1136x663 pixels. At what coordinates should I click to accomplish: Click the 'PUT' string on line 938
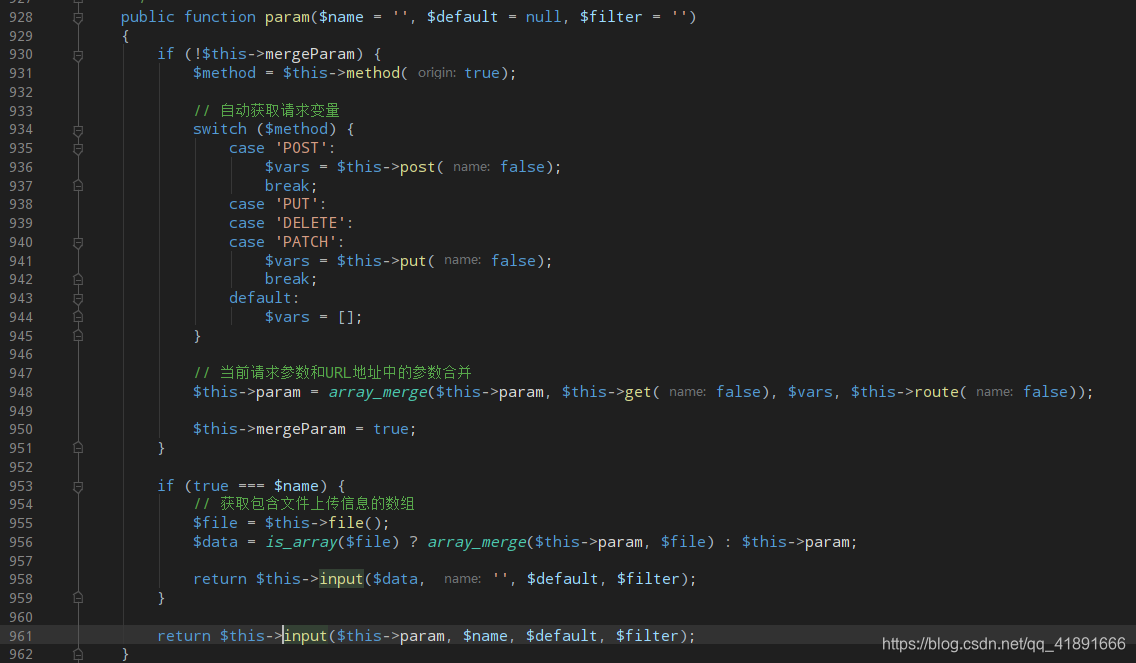(296, 204)
